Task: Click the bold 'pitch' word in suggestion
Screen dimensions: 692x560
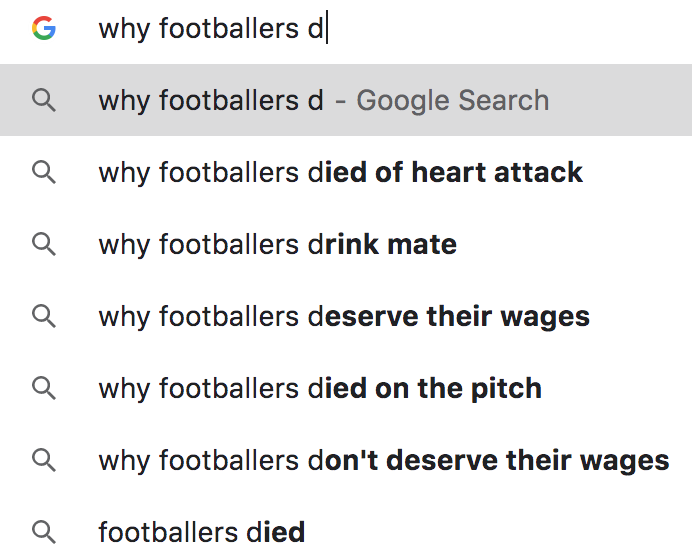Action: click(x=506, y=389)
